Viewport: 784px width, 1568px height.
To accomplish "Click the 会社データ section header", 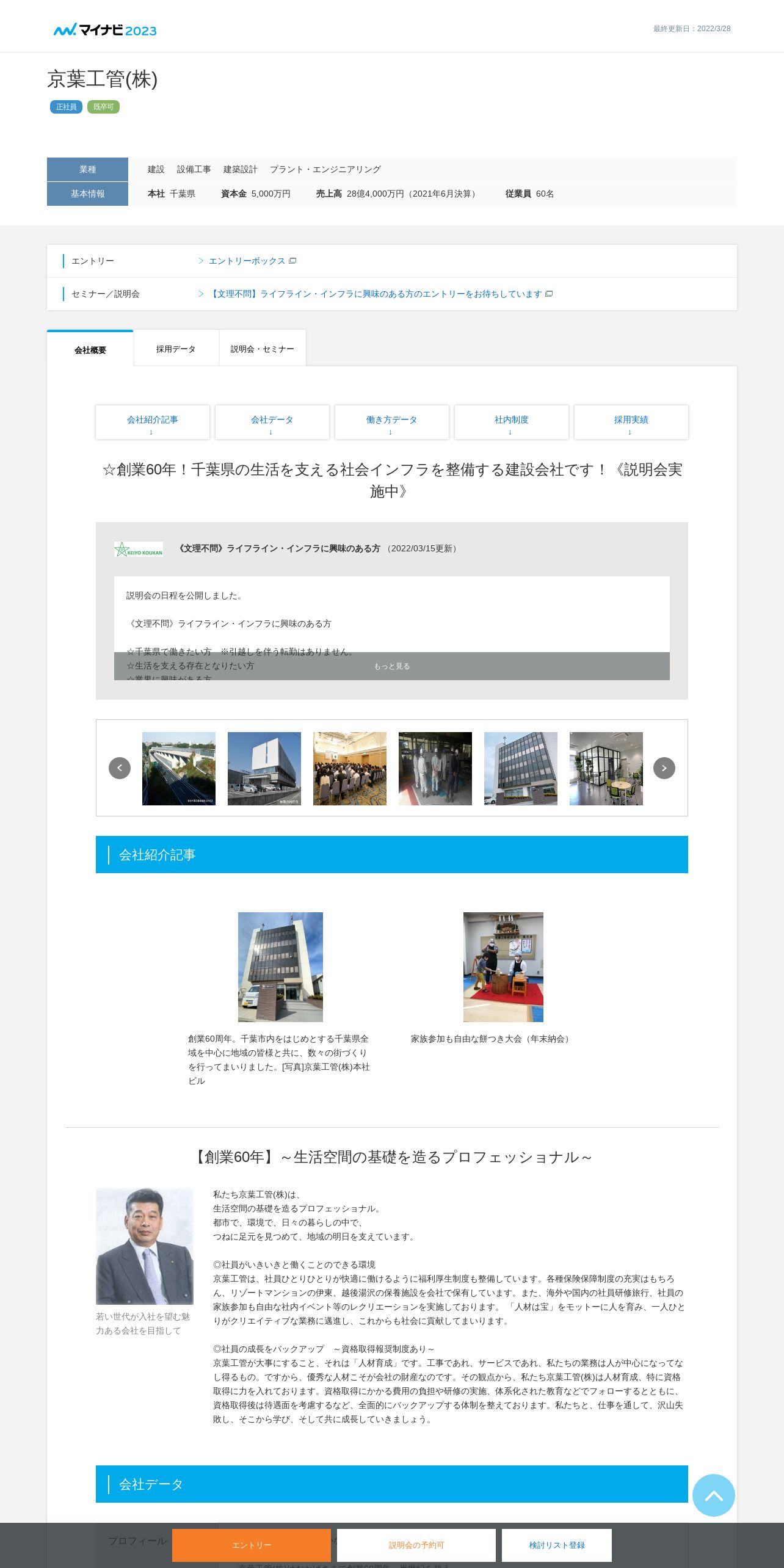I will (x=392, y=1484).
